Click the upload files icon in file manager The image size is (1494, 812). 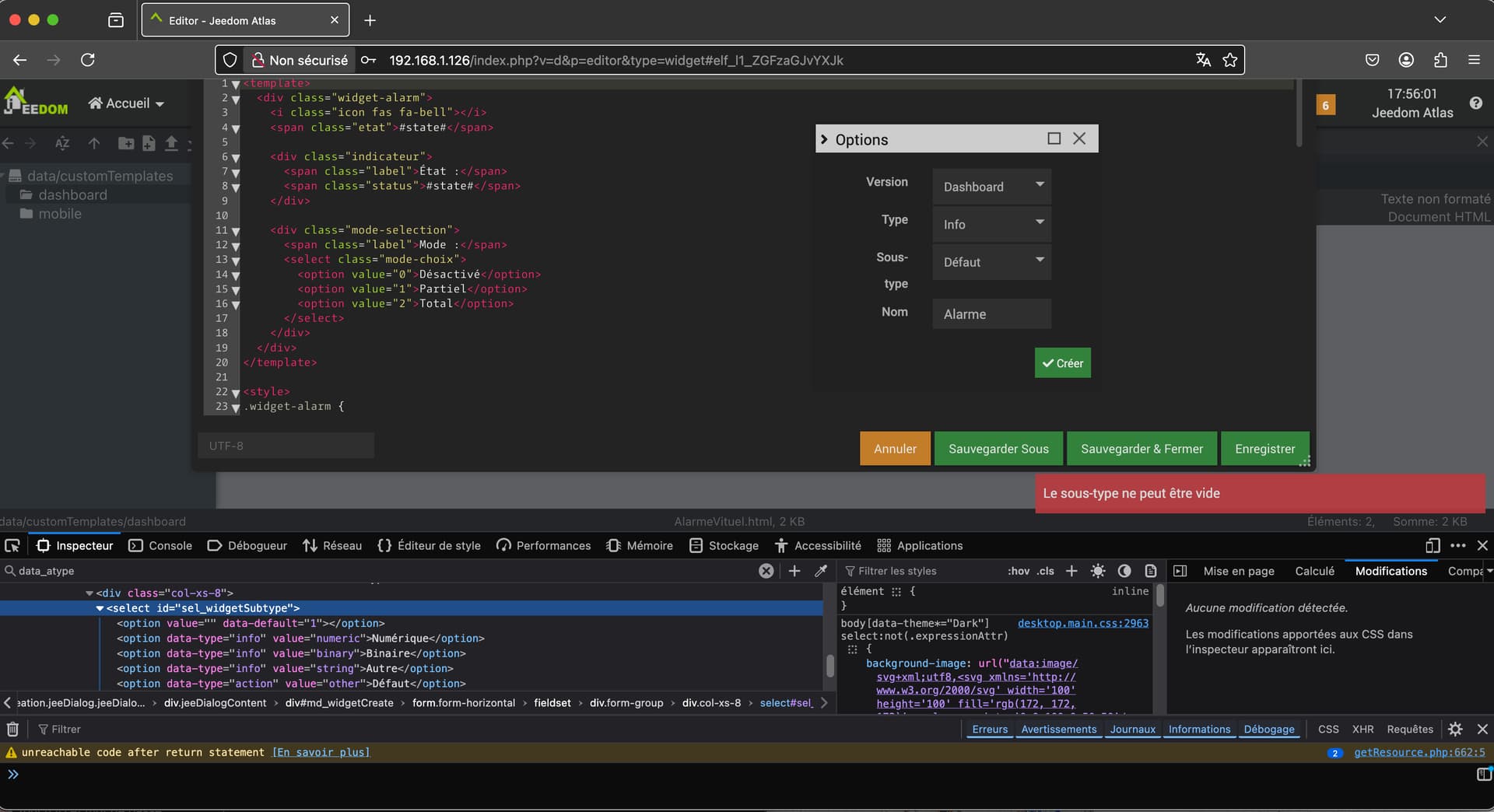(x=171, y=143)
